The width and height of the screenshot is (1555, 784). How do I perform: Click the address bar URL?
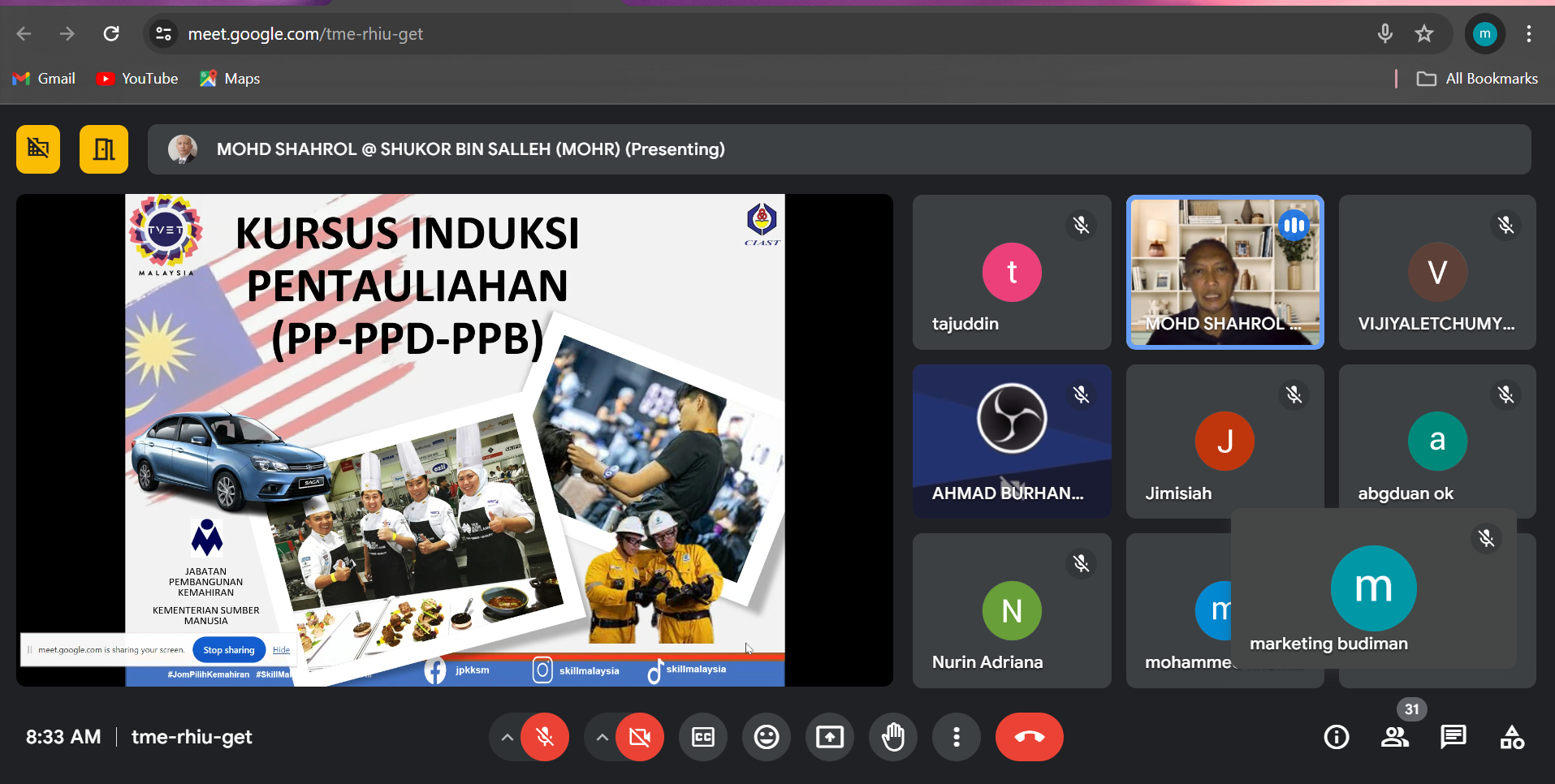[305, 34]
